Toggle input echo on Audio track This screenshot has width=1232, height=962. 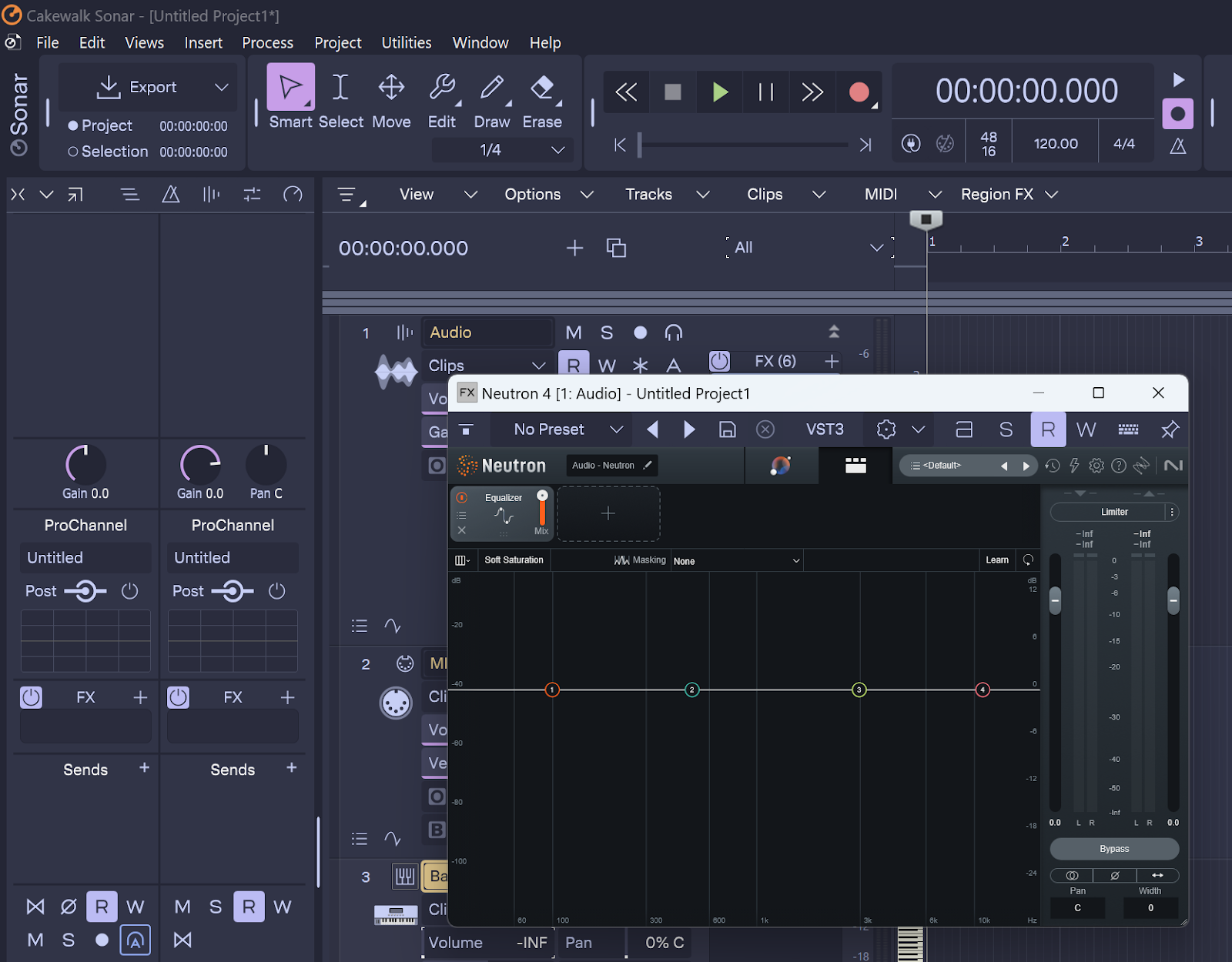point(674,332)
